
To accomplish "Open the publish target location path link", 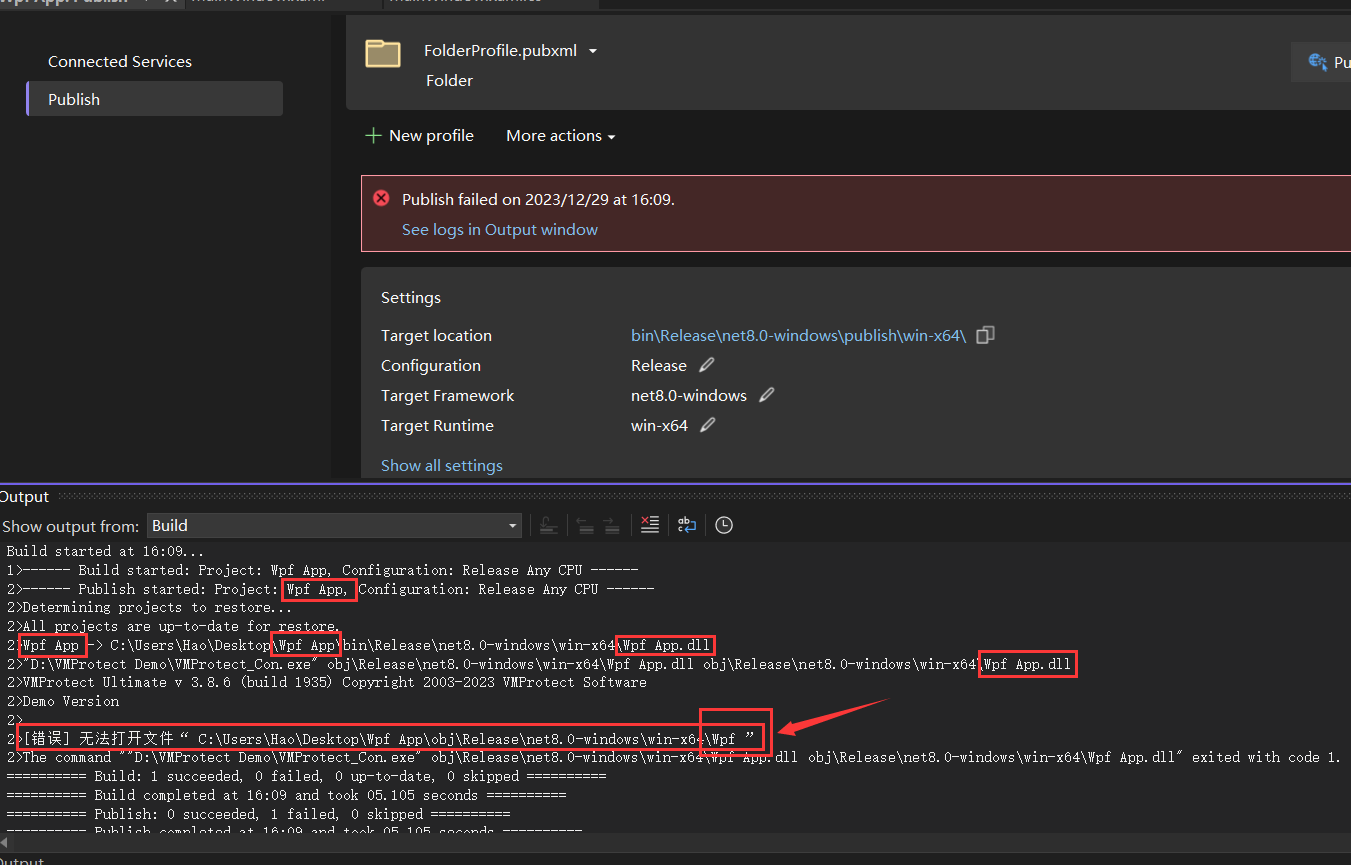I will (798, 336).
